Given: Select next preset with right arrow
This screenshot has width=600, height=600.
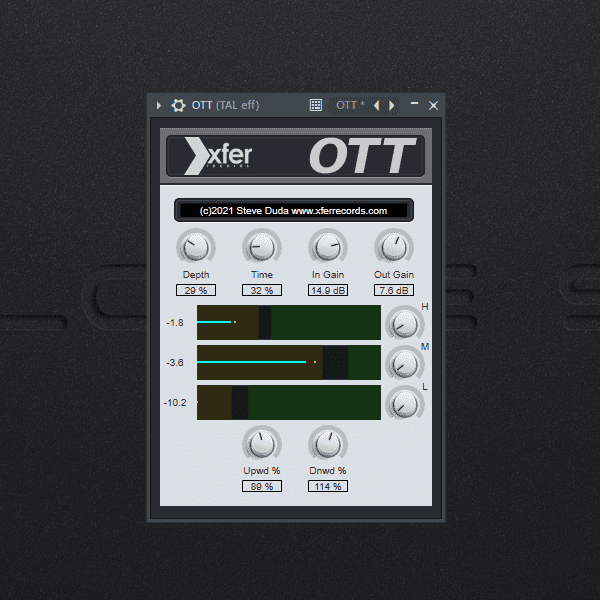Looking at the screenshot, I should [x=391, y=105].
